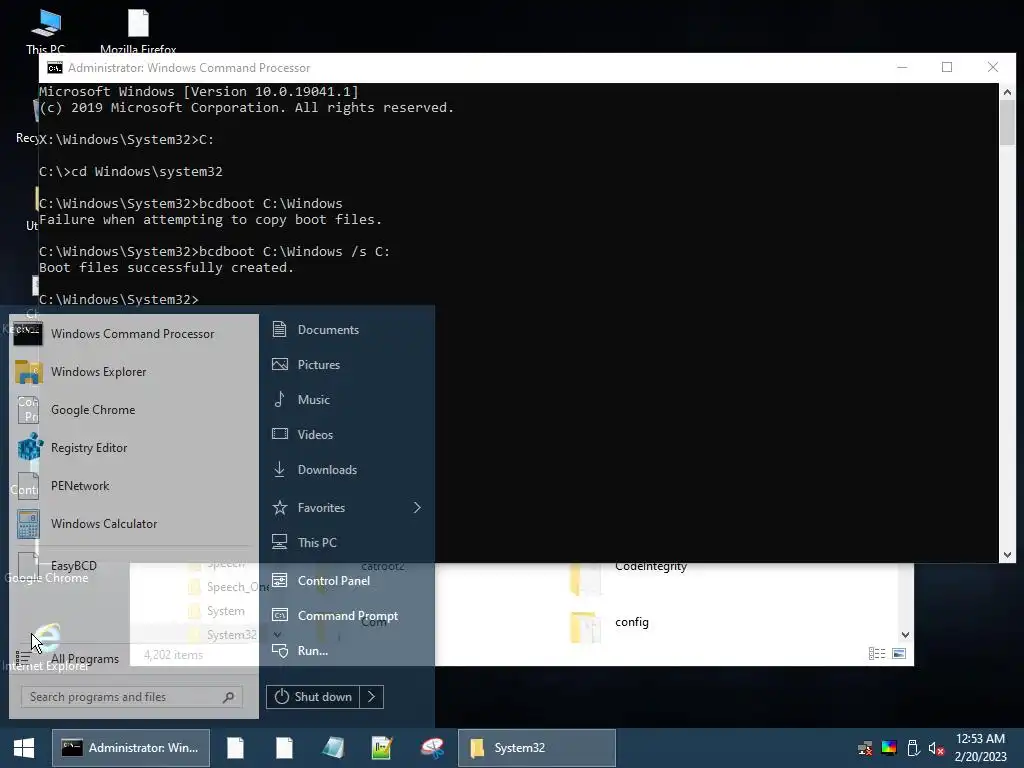1024x768 pixels.
Task: Click first blank document taskbar icon
Action: click(236, 748)
